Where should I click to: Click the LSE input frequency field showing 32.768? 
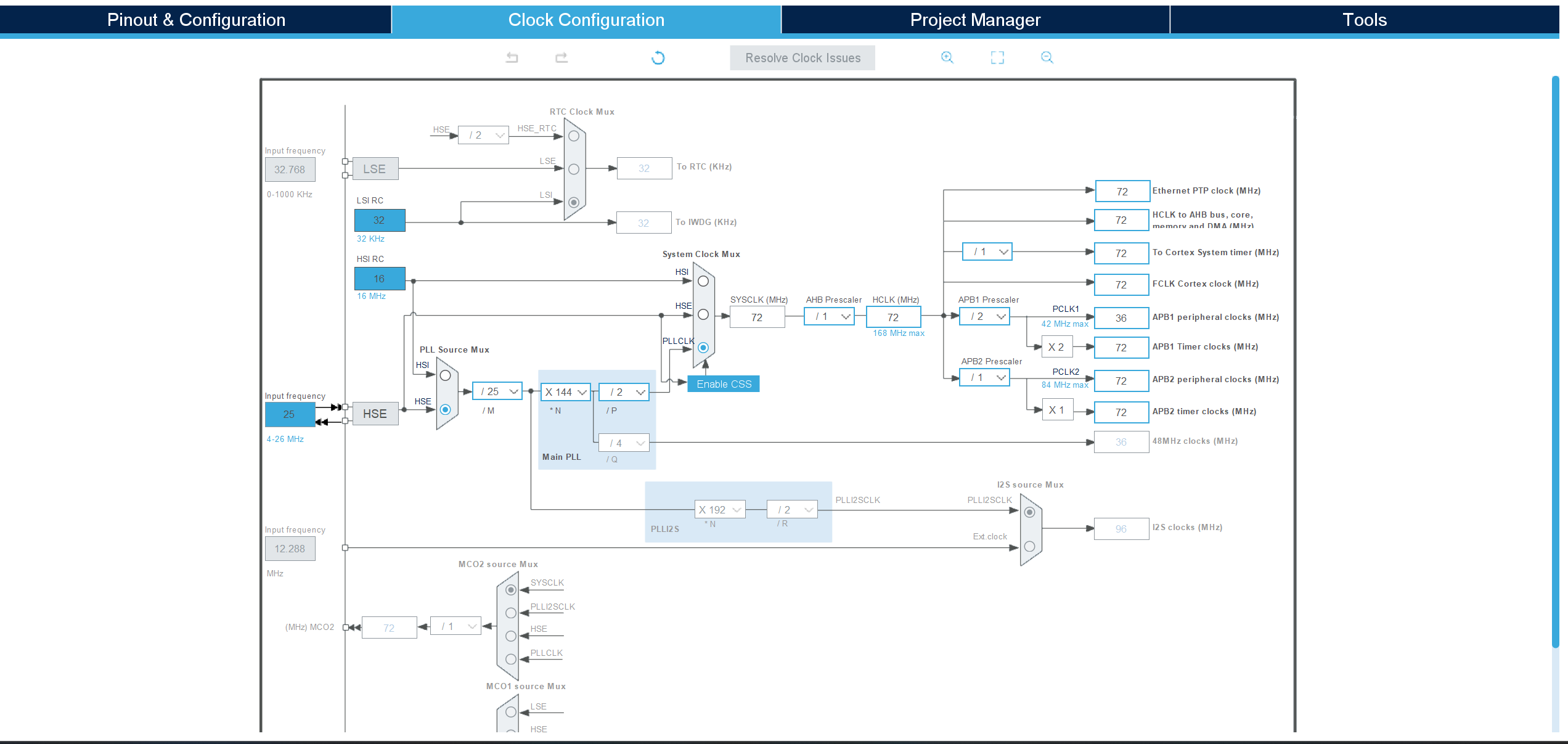(x=290, y=169)
